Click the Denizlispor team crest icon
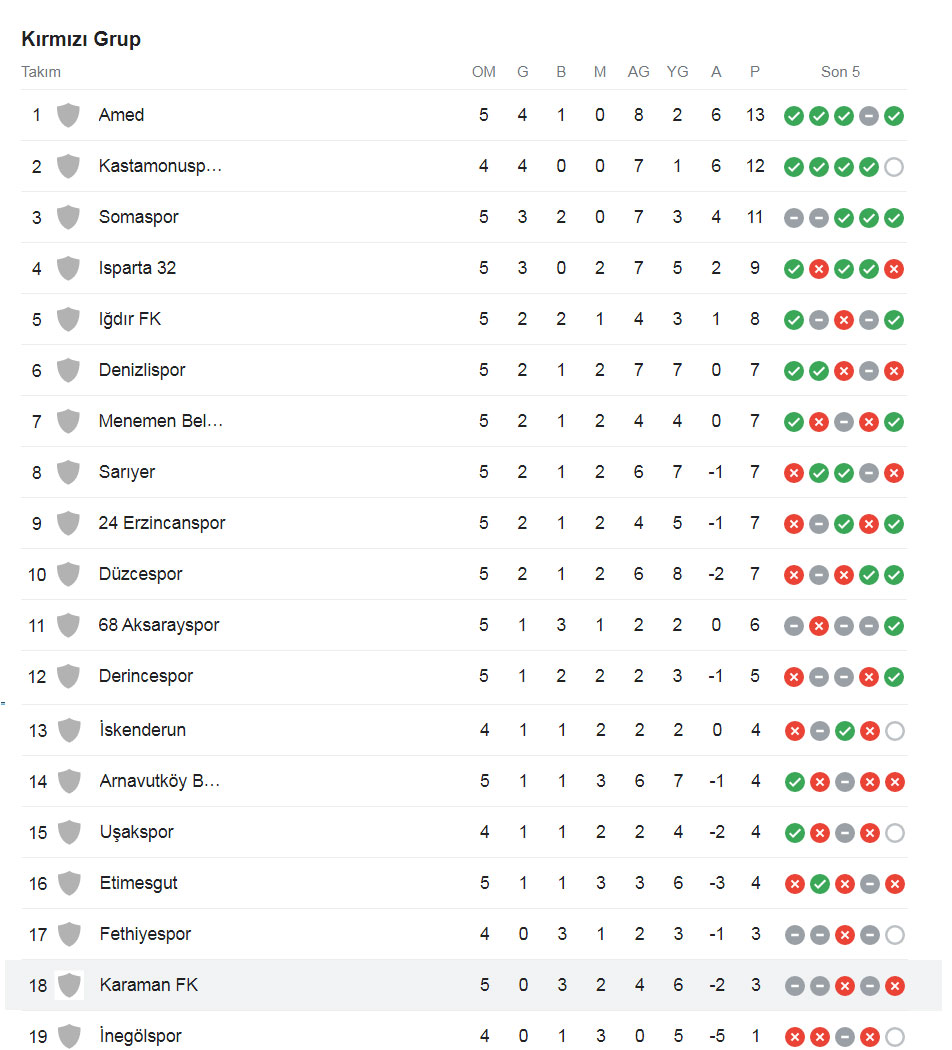The image size is (952, 1050). click(68, 370)
